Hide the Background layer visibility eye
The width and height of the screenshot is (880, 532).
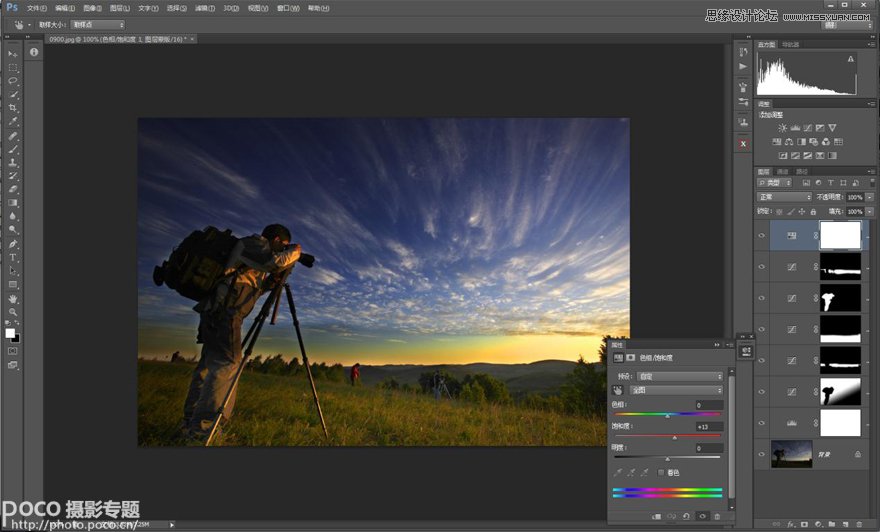point(762,454)
